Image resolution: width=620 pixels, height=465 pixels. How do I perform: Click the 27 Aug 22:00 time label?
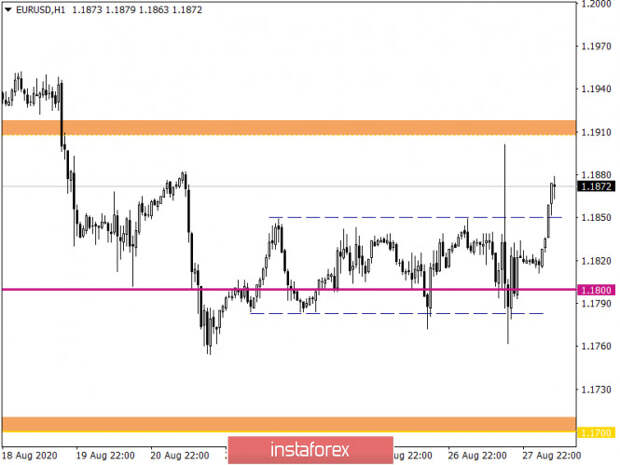coord(552,456)
